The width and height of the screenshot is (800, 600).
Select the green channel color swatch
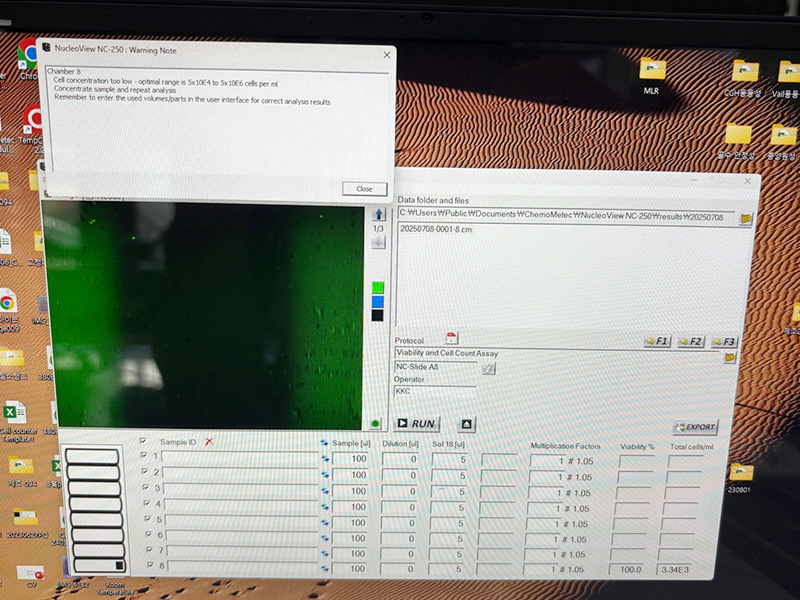pos(377,288)
